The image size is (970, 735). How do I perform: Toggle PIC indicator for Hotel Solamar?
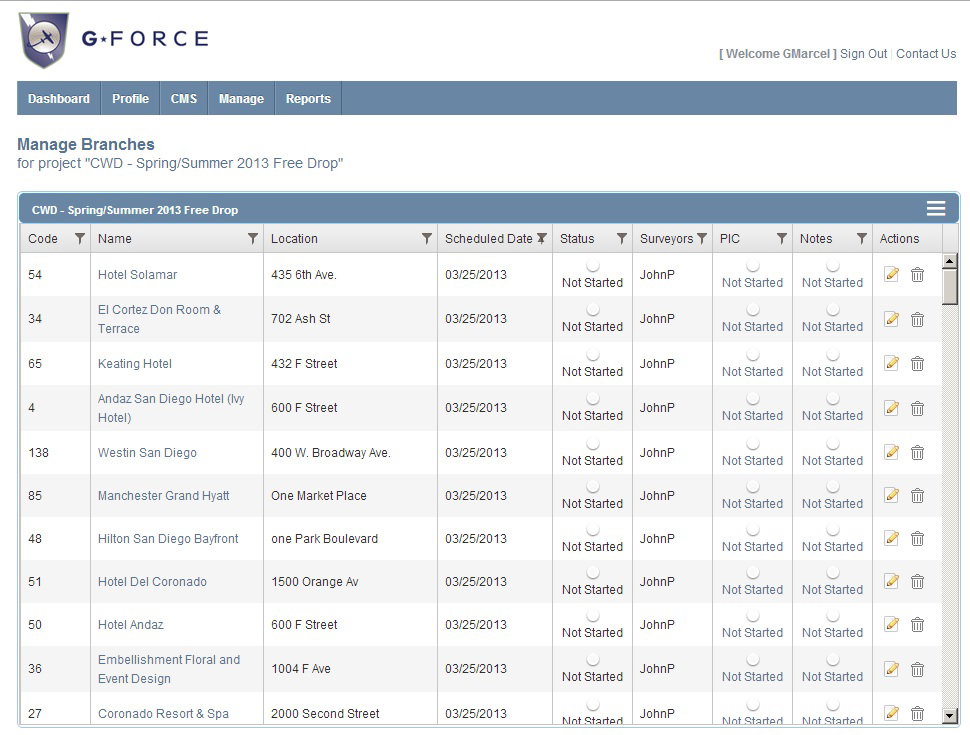753,266
